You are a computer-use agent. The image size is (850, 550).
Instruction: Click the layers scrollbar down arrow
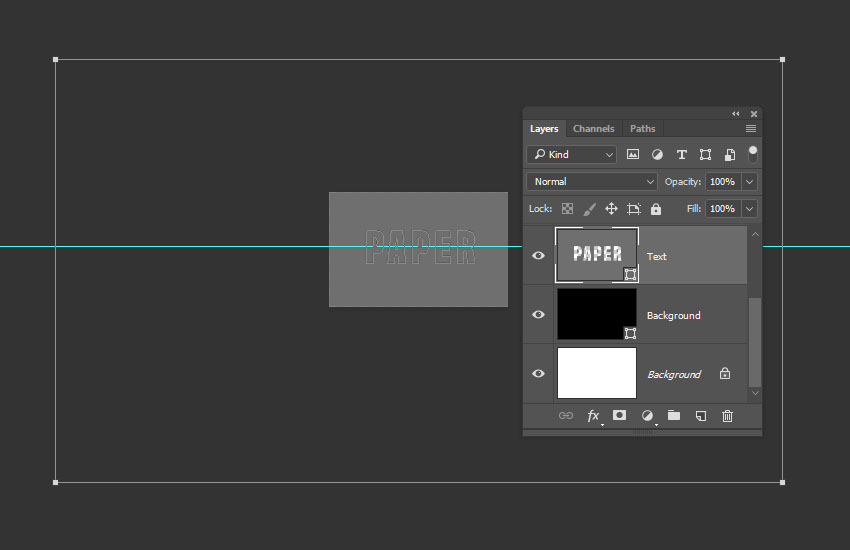[x=755, y=393]
